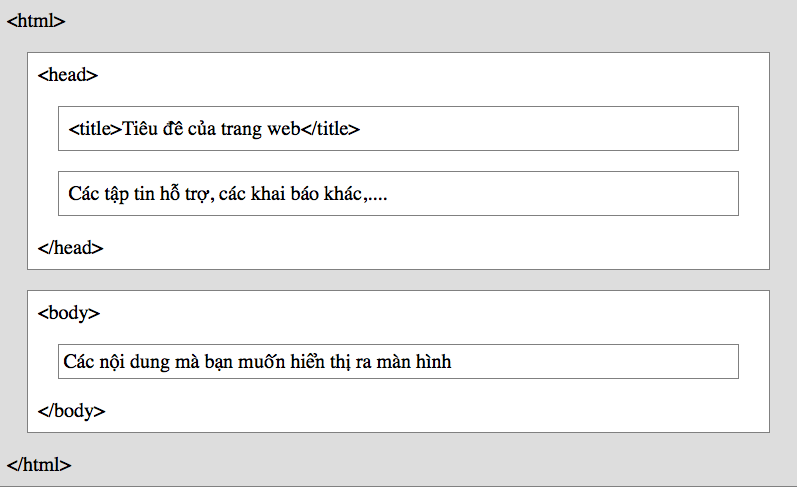
Task: Click the opening <html> tag text
Action: point(36,21)
